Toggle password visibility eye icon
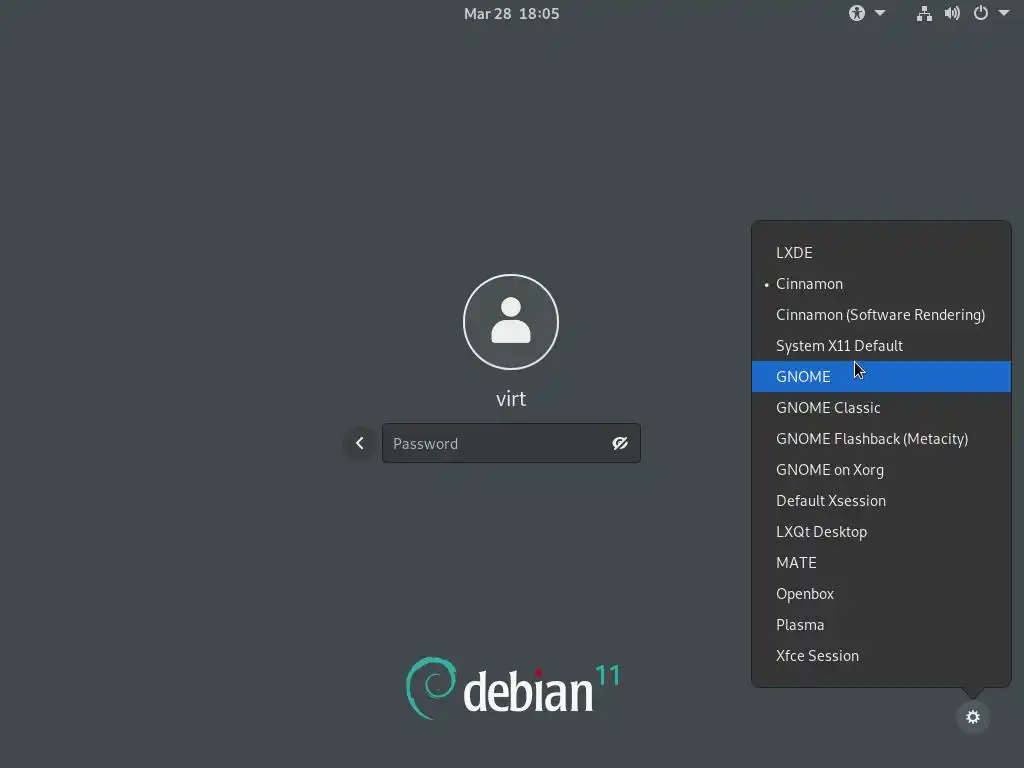The height and width of the screenshot is (768, 1024). point(620,444)
